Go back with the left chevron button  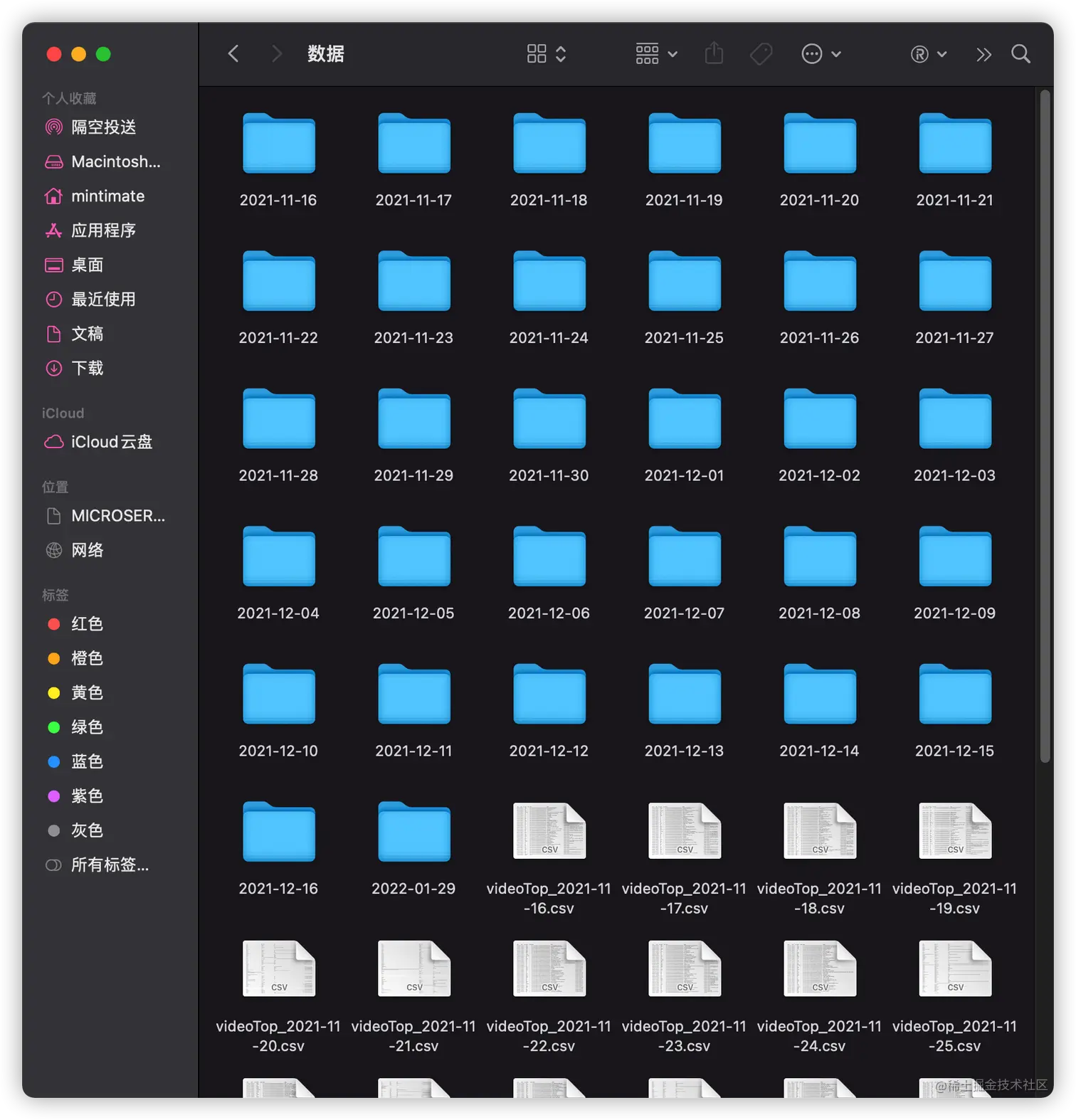[233, 54]
